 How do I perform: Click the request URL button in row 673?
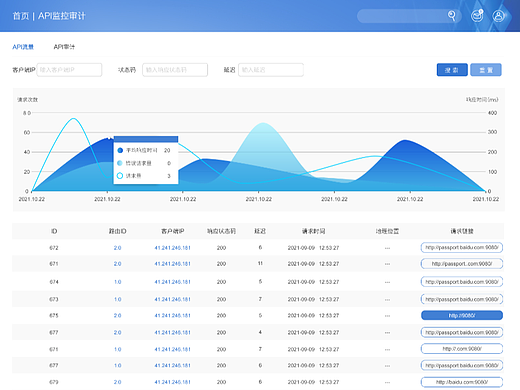(462, 299)
